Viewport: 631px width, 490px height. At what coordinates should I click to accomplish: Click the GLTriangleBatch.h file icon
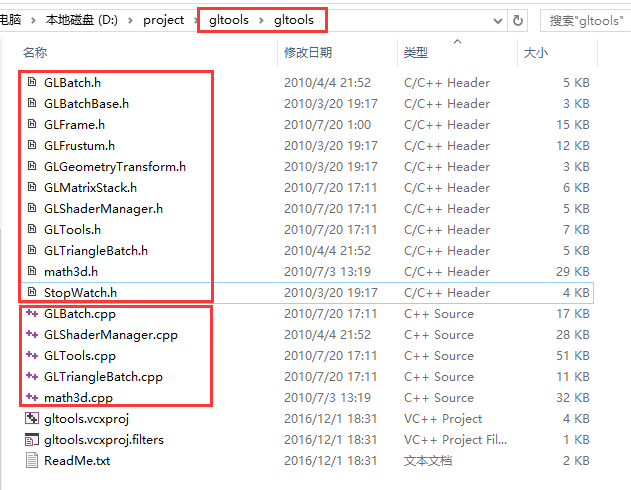32,250
